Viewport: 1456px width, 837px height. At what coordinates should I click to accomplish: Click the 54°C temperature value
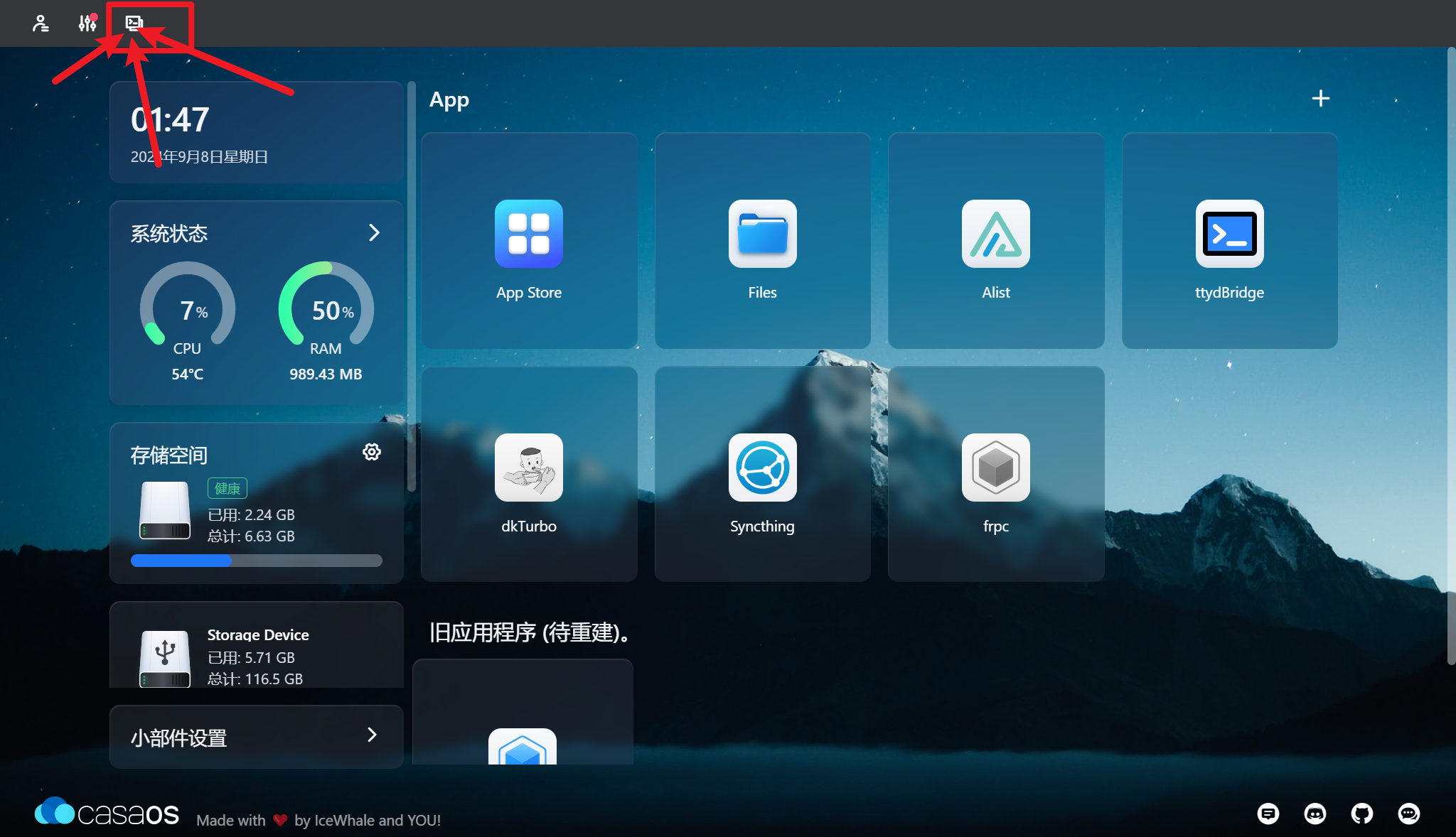click(x=188, y=374)
